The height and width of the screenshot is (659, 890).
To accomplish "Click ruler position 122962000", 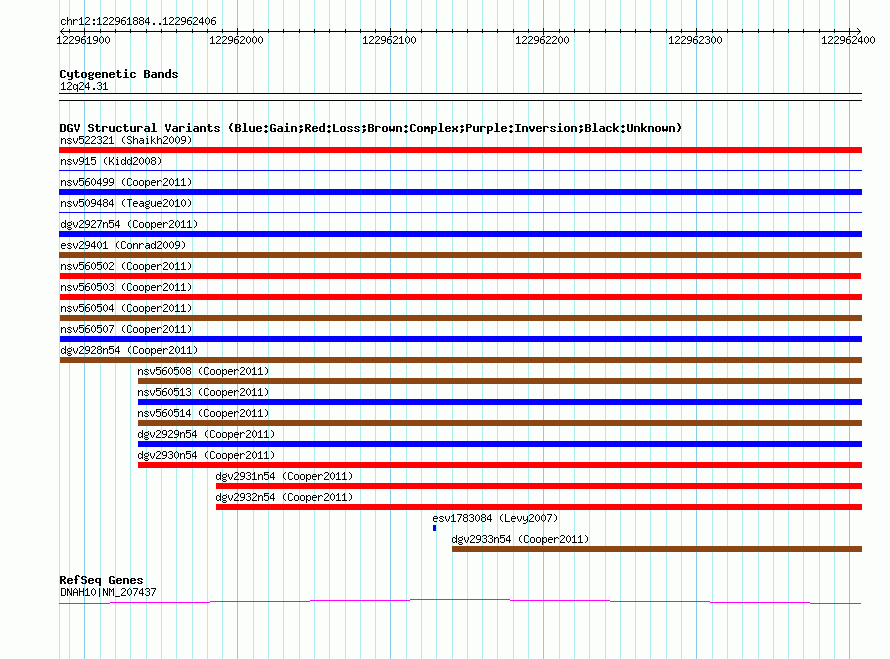I will 236,40.
